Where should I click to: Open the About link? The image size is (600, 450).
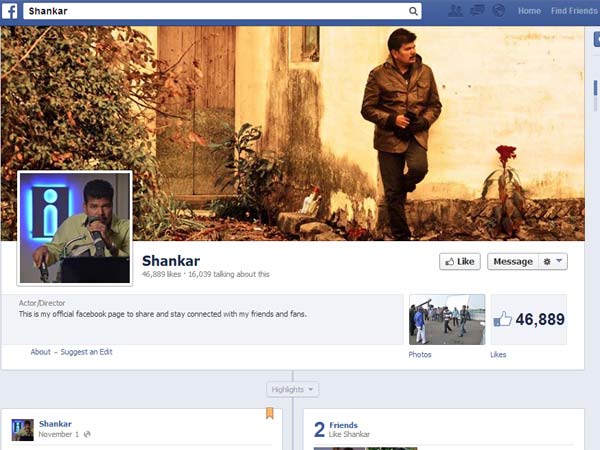click(40, 352)
